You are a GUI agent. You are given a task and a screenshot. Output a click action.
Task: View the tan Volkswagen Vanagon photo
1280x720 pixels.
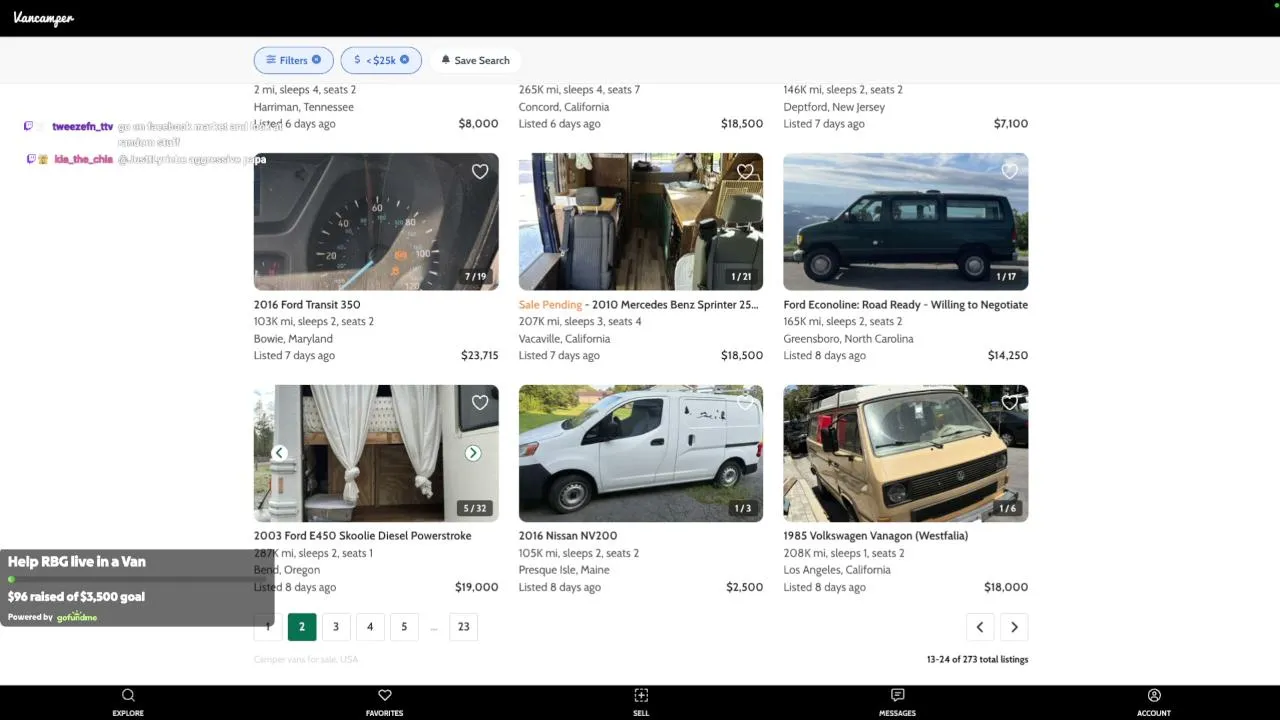tap(906, 453)
